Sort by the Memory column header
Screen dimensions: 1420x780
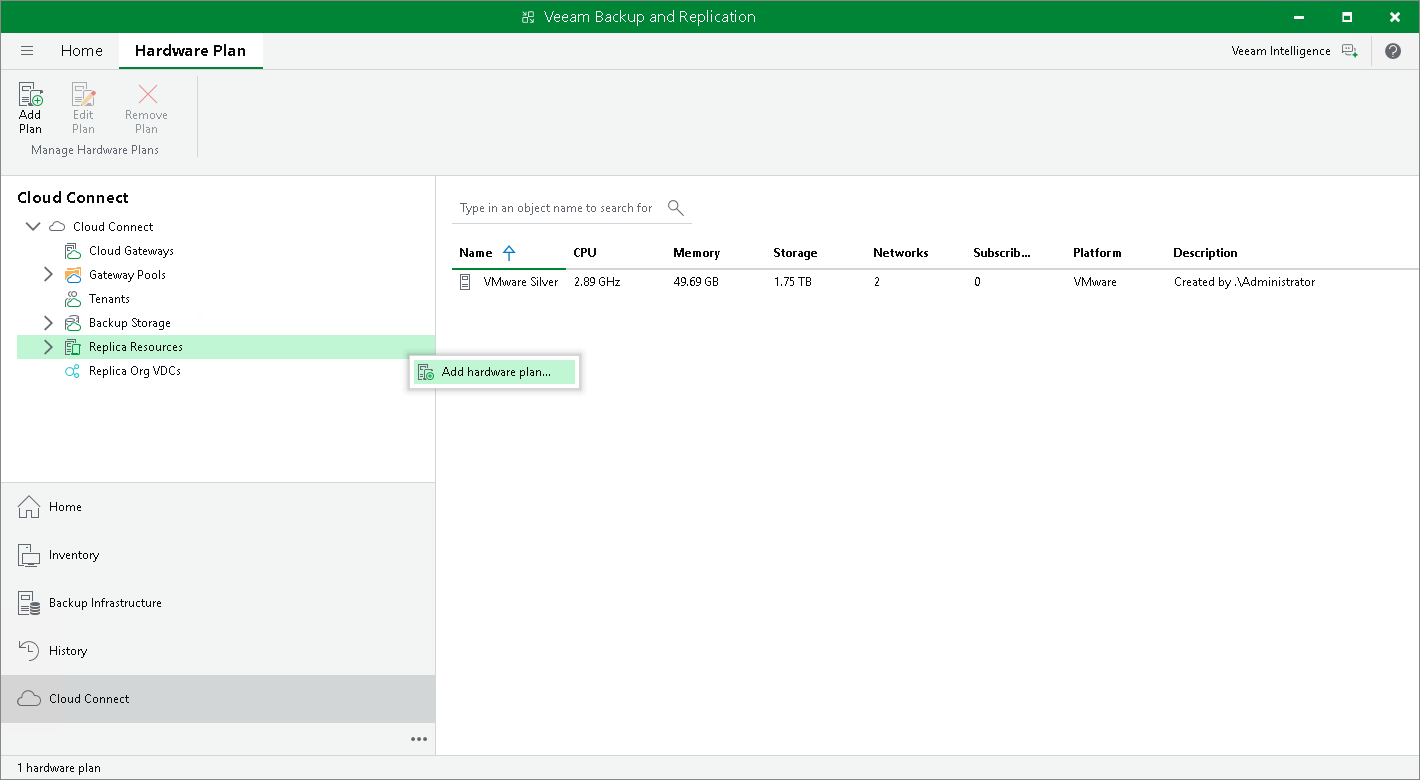pos(696,253)
